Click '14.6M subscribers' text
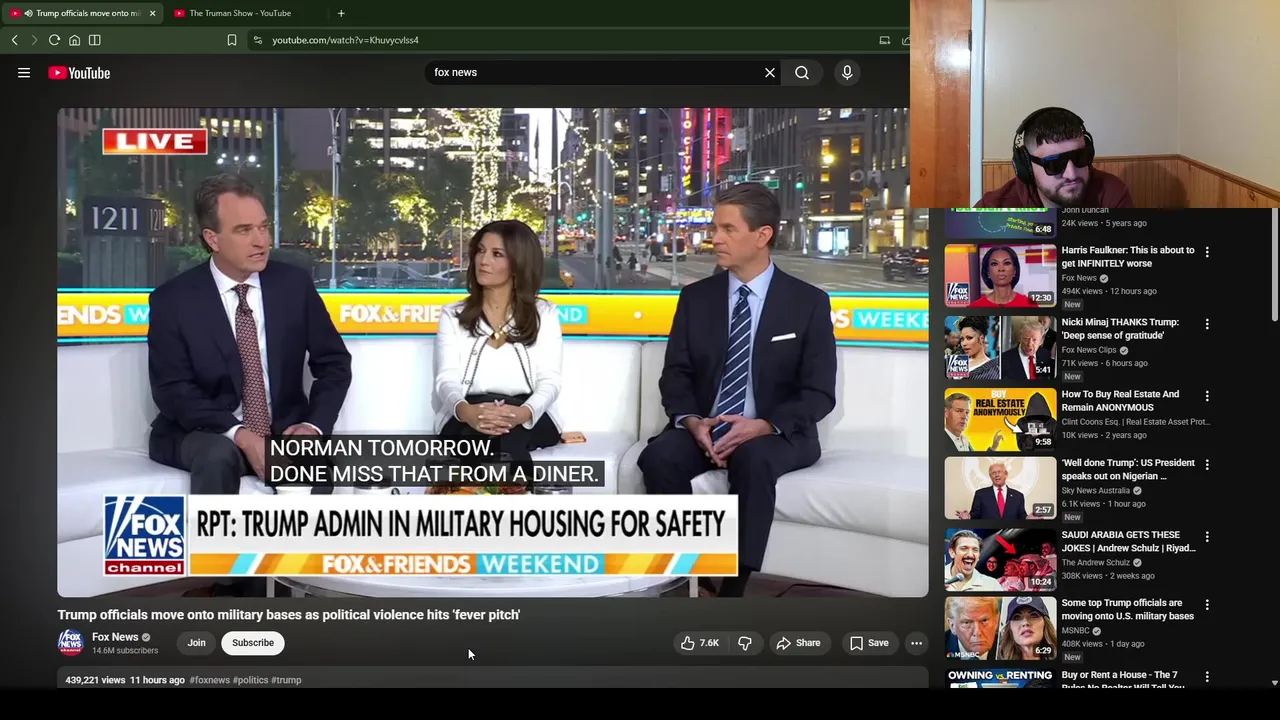 tap(125, 651)
